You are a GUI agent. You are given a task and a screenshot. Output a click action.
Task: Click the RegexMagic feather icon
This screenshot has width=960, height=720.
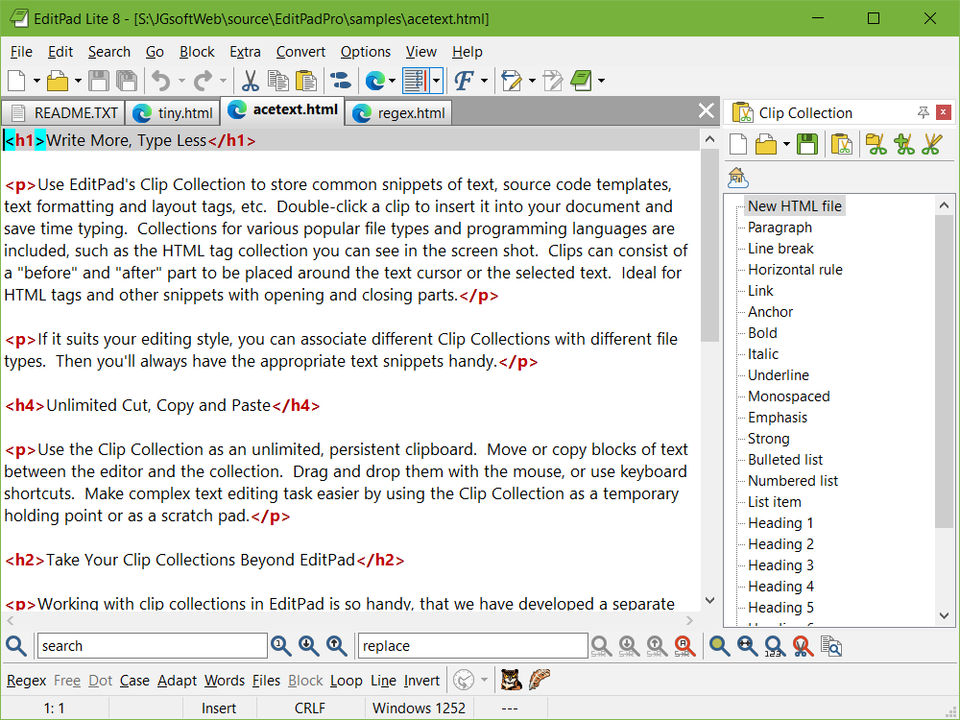(539, 680)
